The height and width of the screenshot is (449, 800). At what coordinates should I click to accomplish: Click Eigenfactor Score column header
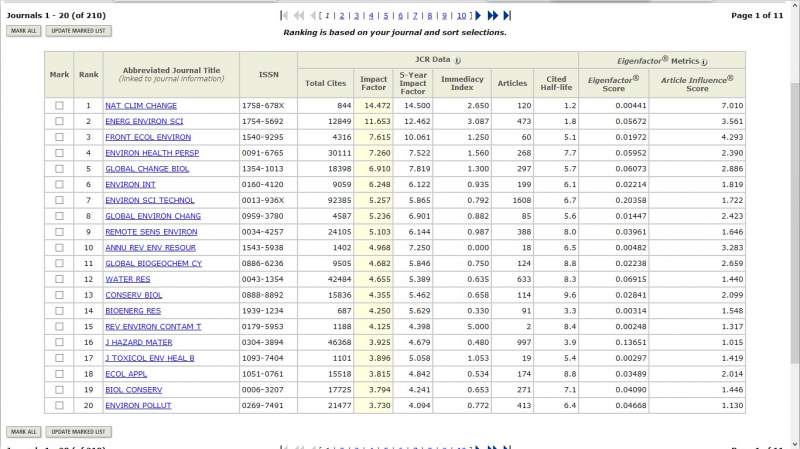[x=613, y=84]
